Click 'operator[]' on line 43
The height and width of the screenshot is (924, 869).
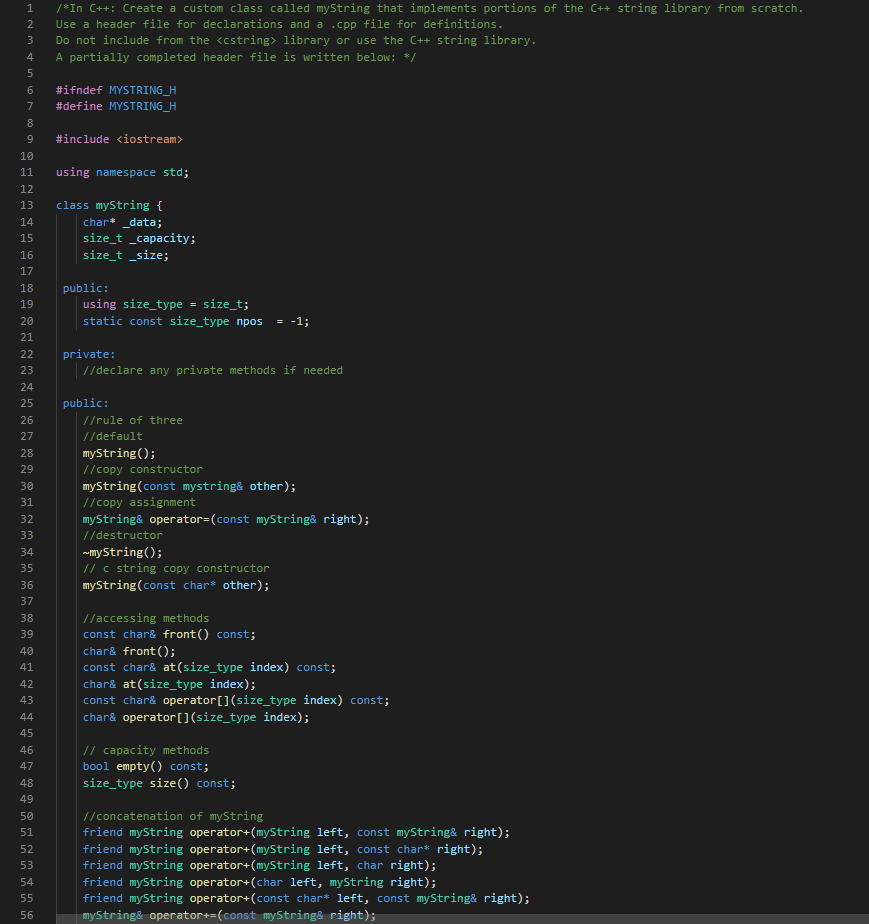[196, 700]
